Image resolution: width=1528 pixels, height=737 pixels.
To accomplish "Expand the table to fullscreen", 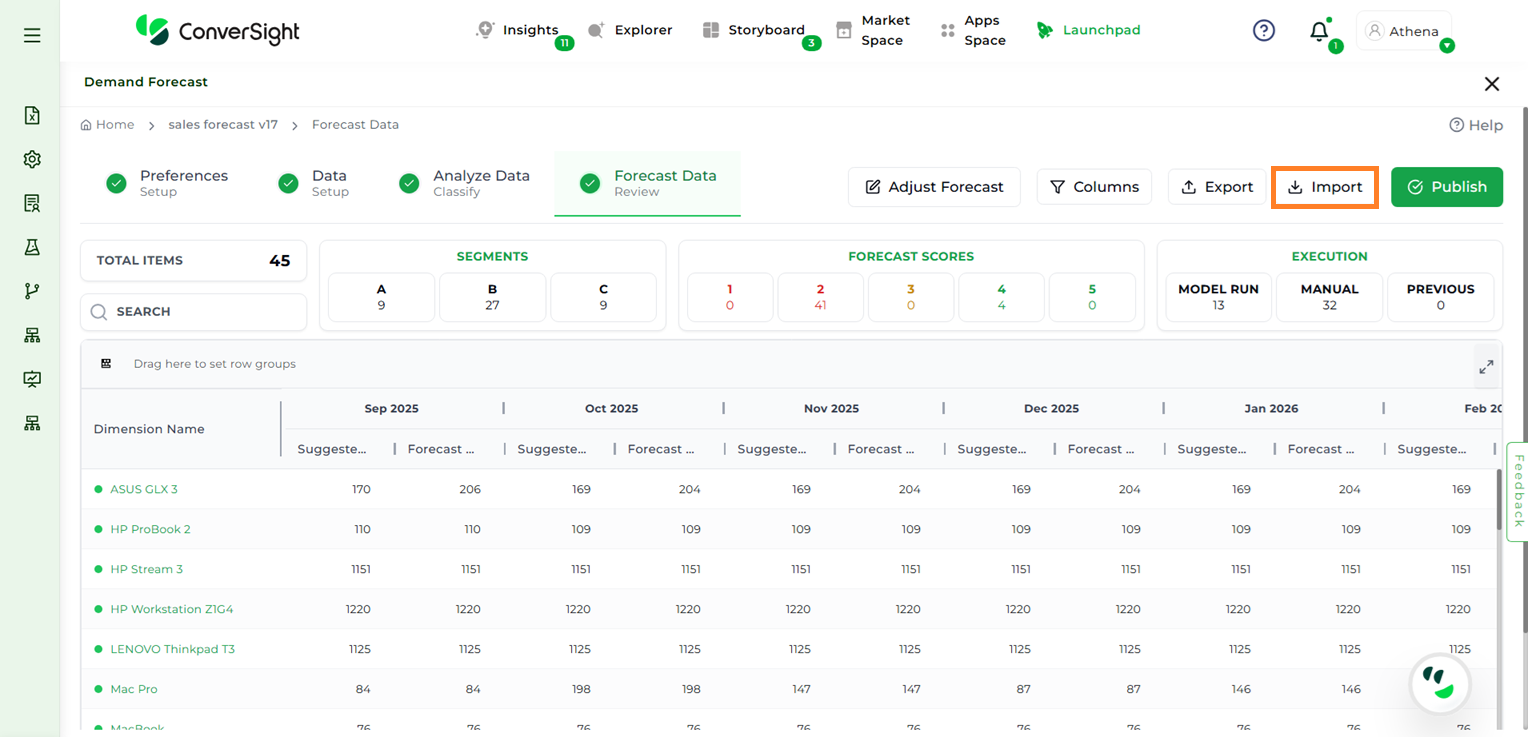I will click(1486, 367).
